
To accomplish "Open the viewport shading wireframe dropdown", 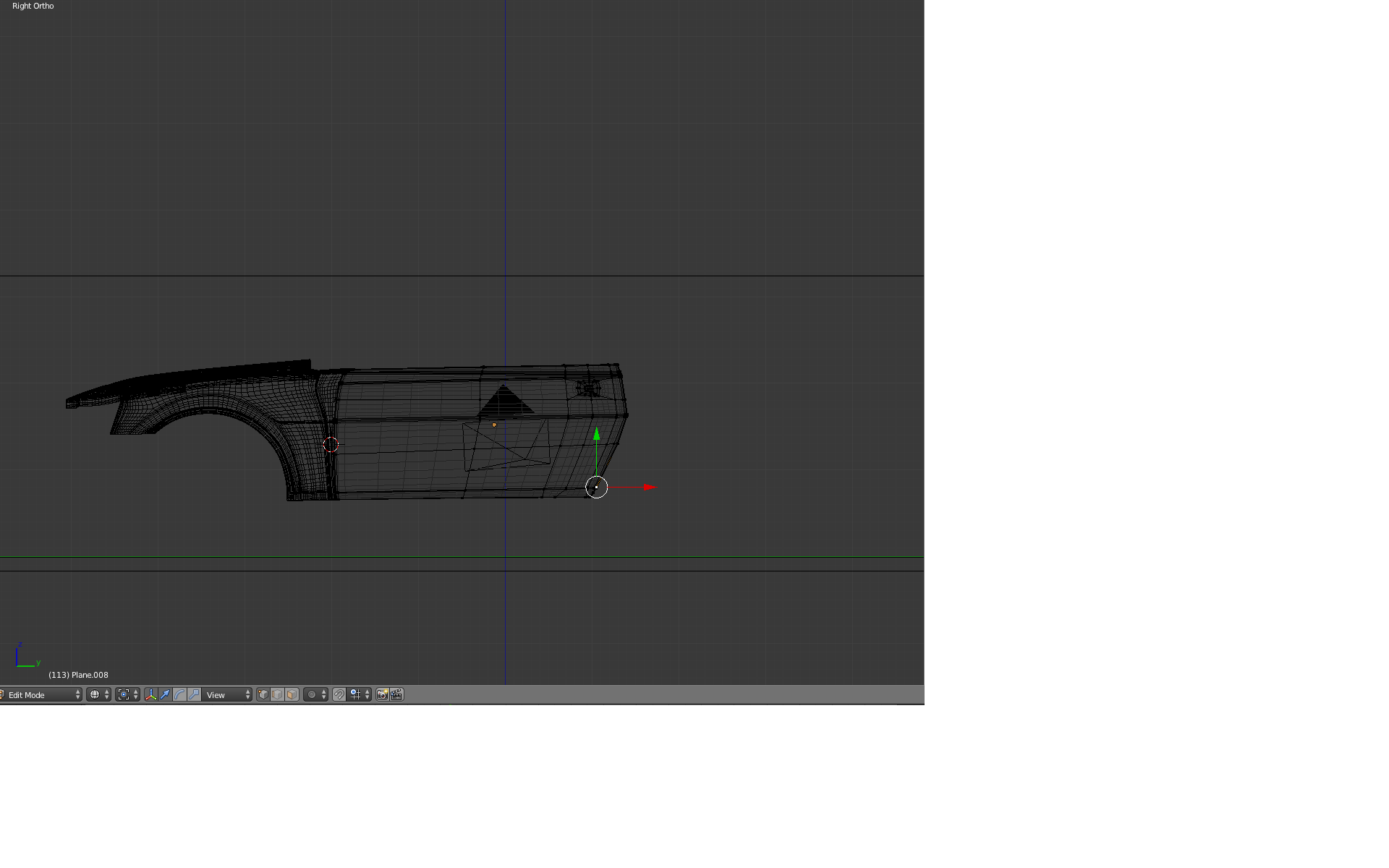I will (98, 695).
